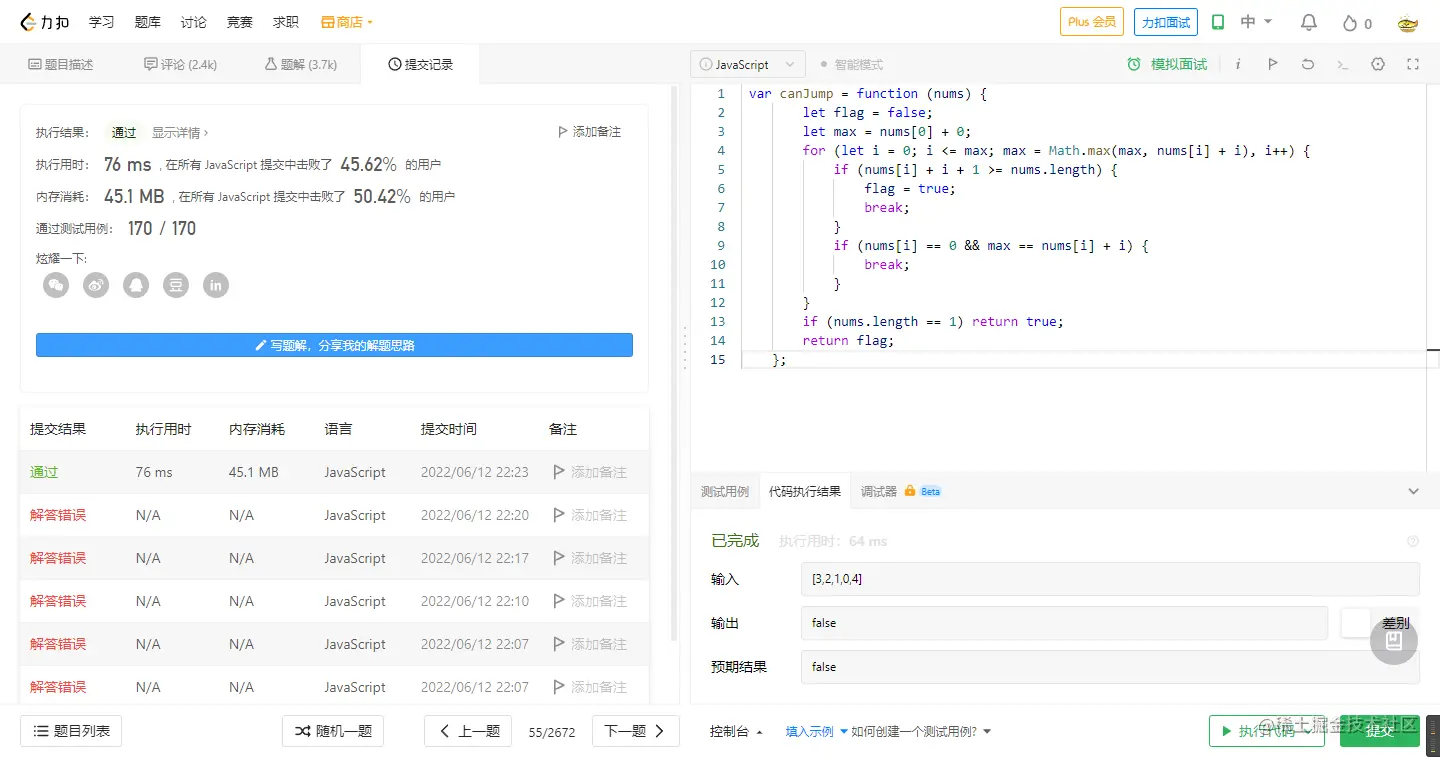Click the Plus 会员 button
This screenshot has height=757, width=1440.
pos(1092,22)
